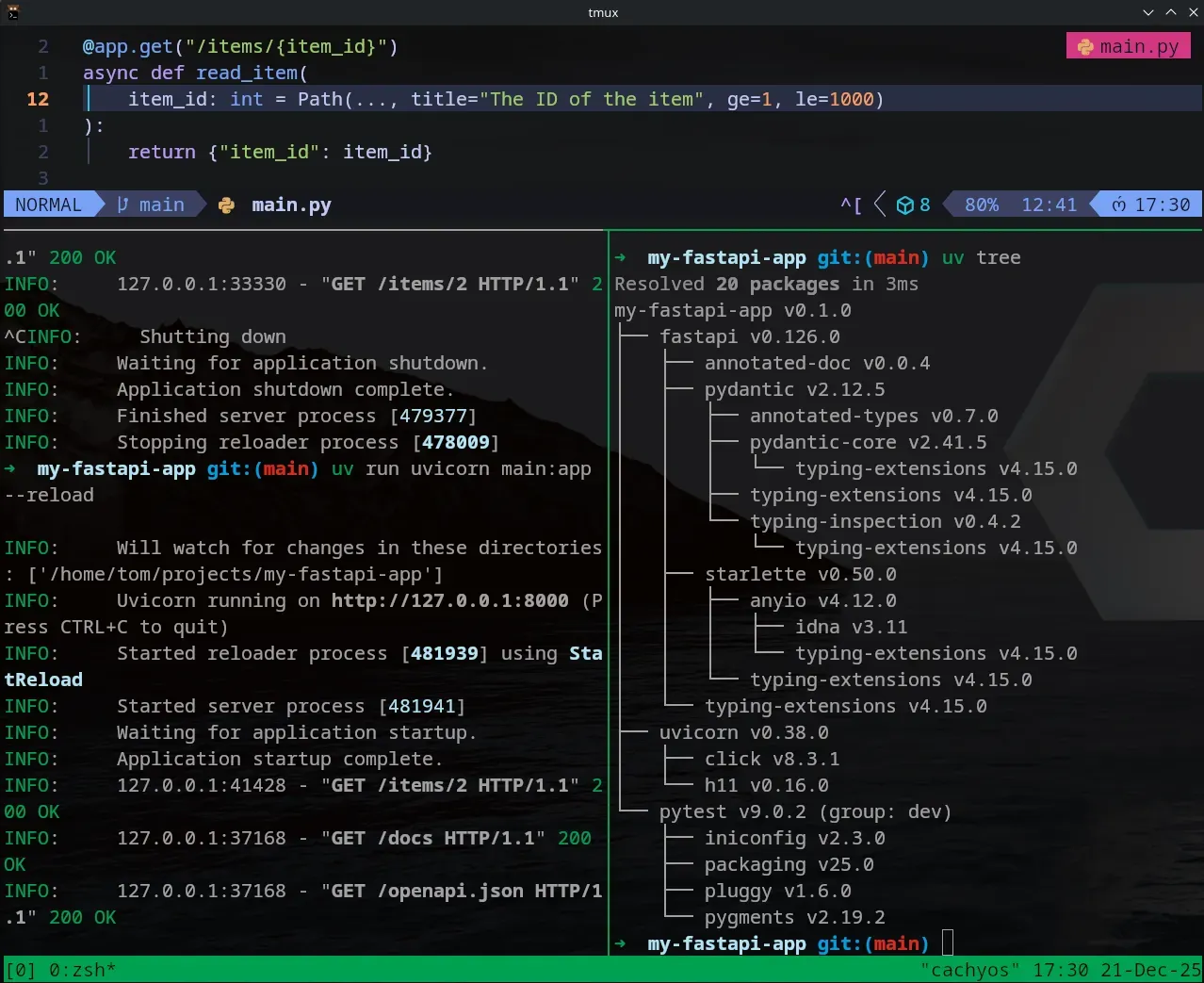The height and width of the screenshot is (983, 1204).
Task: Click the left angle bracket icon in statusline
Action: point(880,205)
